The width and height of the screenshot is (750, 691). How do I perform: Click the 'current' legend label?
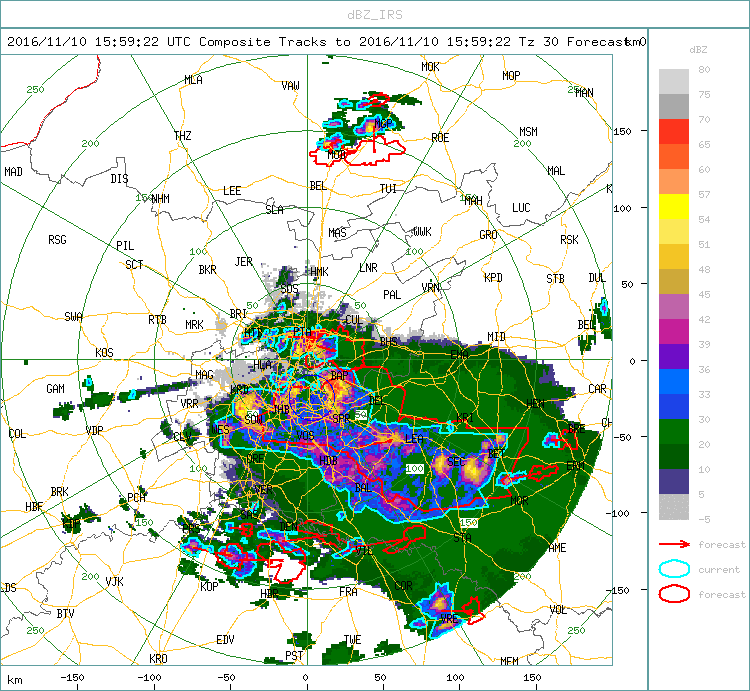pos(719,570)
